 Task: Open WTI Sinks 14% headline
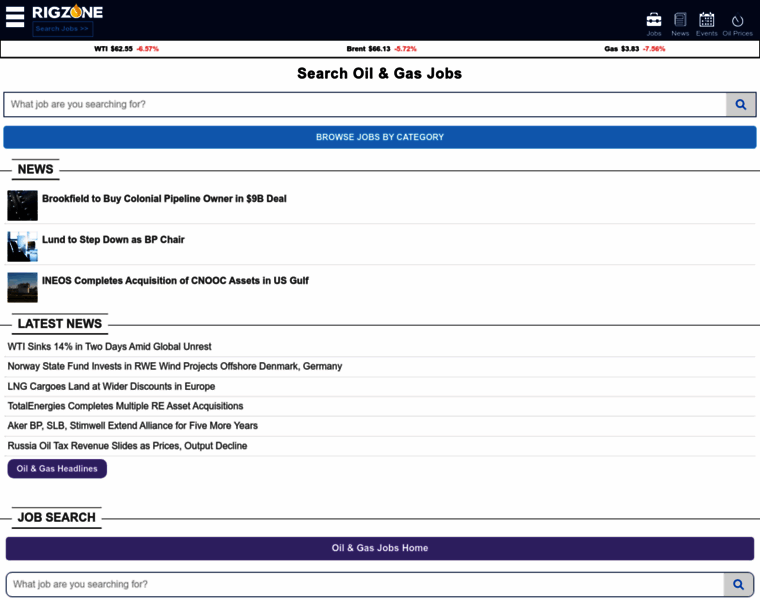pyautogui.click(x=109, y=346)
